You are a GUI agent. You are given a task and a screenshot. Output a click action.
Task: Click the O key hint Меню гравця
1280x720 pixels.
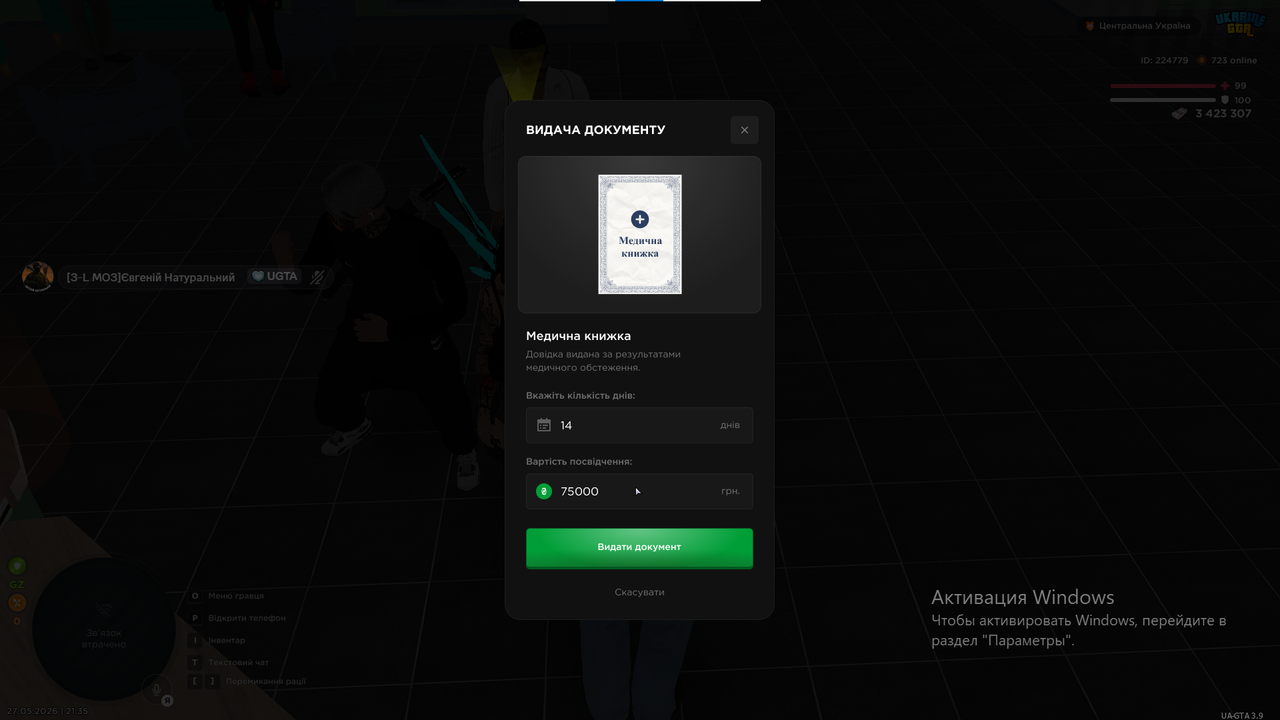point(227,596)
